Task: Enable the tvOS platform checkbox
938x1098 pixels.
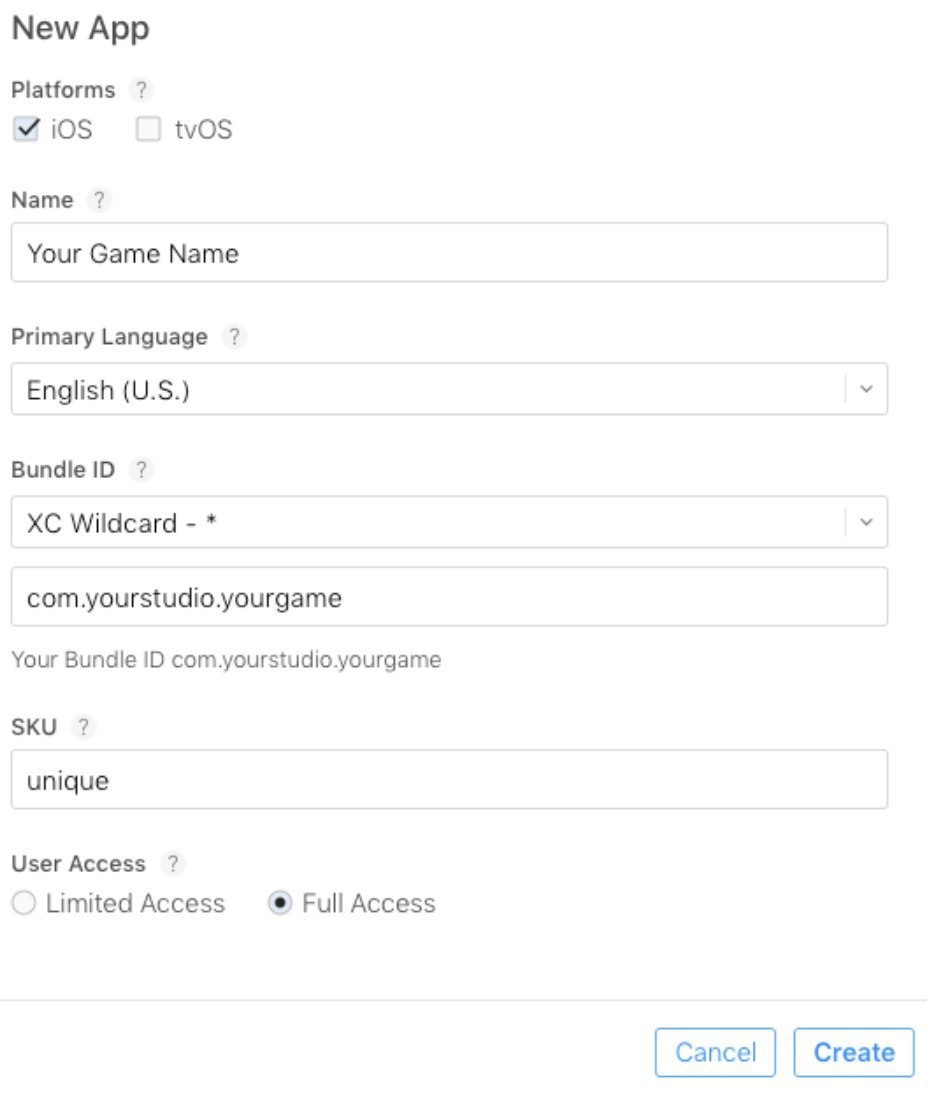Action: tap(148, 130)
